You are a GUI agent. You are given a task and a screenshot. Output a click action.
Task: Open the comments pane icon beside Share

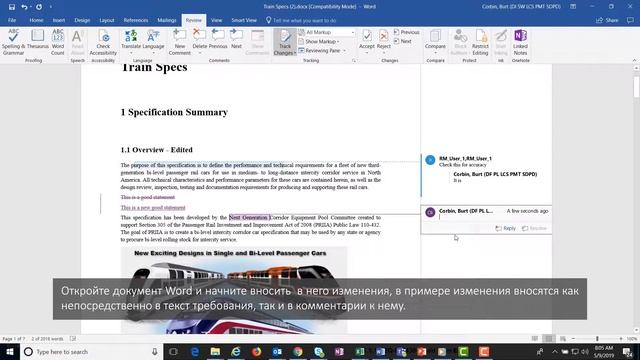tap(630, 20)
